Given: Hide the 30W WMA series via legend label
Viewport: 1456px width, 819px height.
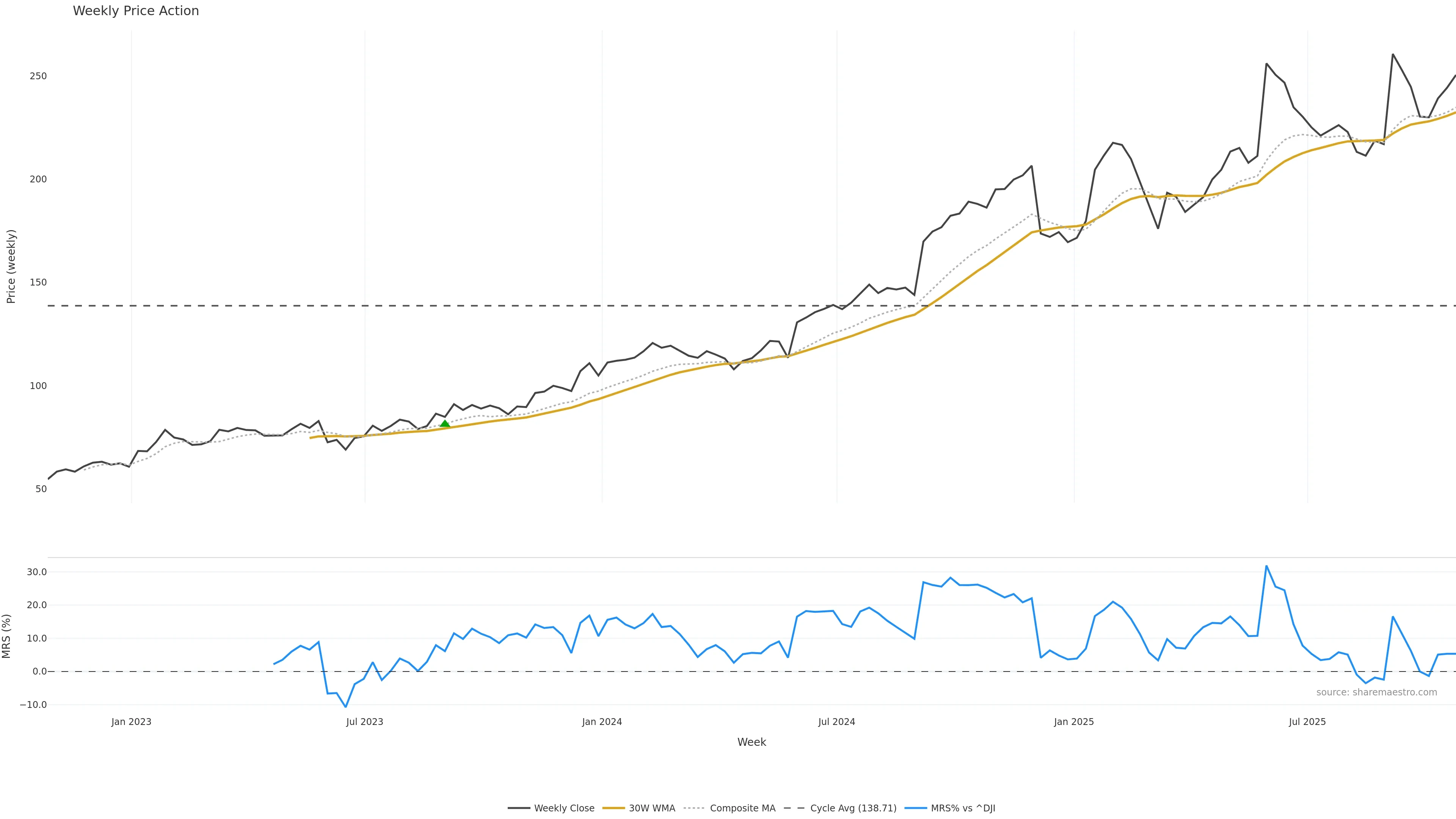Looking at the screenshot, I should tap(652, 808).
